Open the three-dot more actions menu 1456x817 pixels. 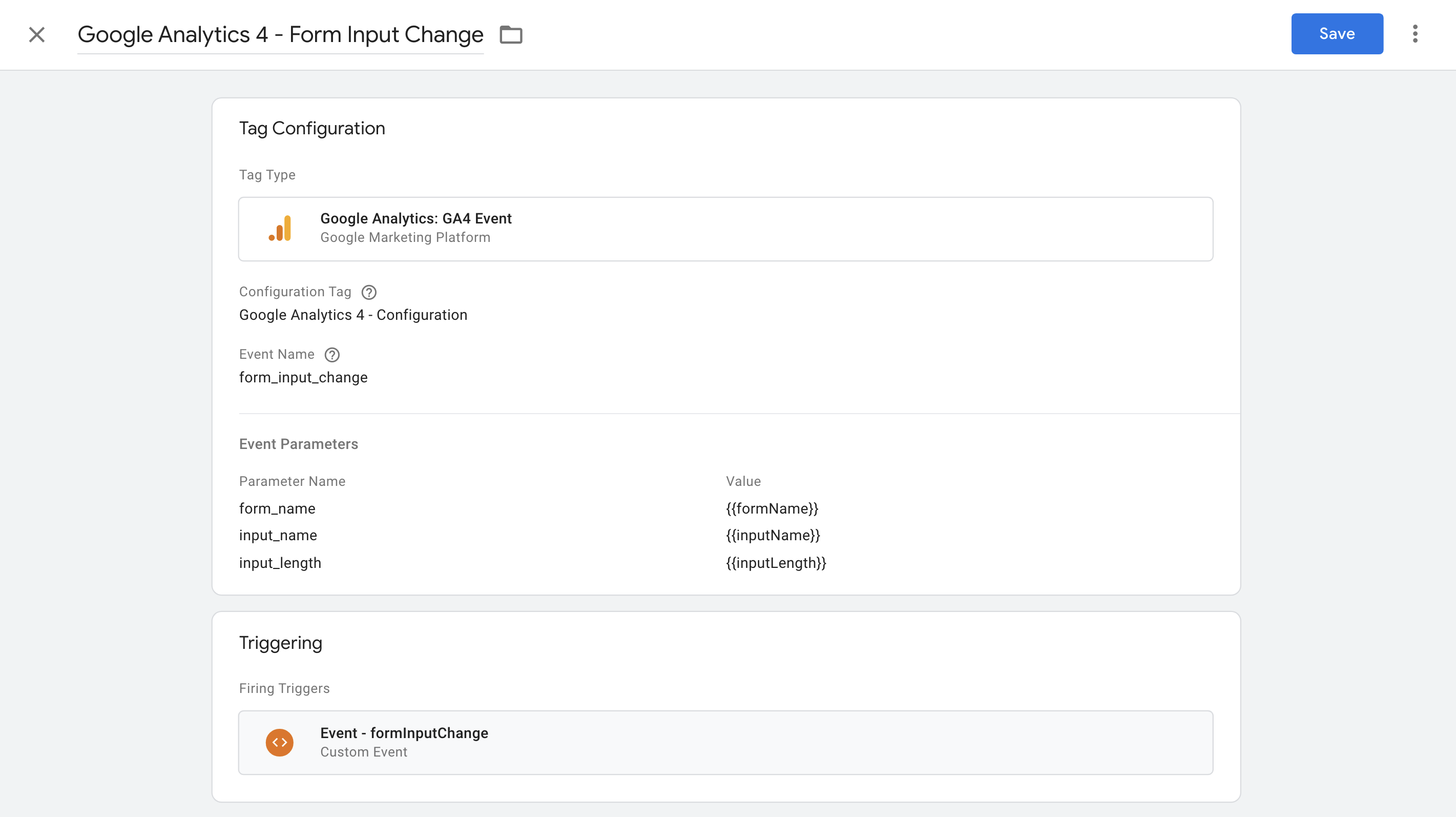tap(1415, 34)
